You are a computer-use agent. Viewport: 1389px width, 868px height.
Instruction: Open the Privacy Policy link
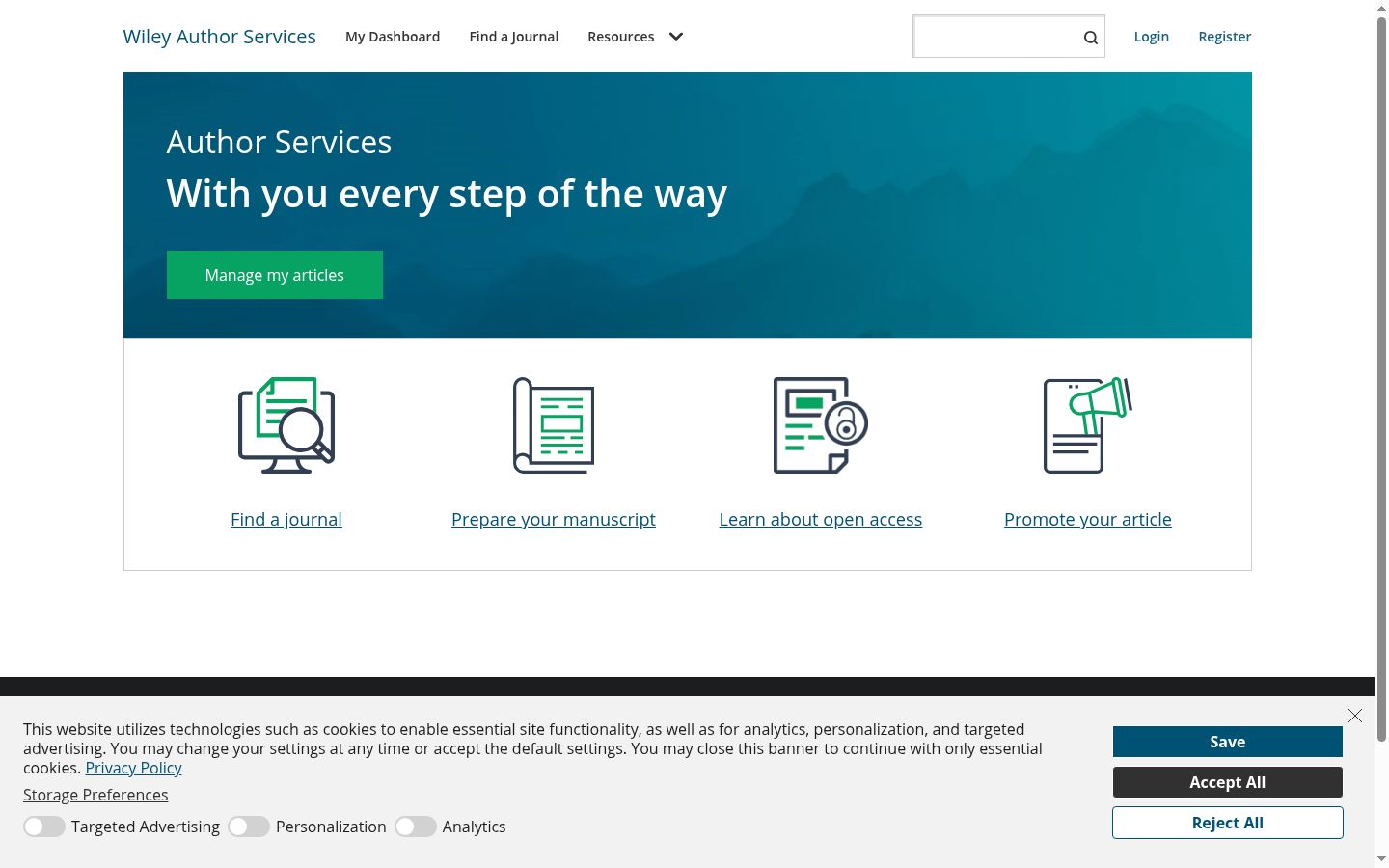[x=133, y=768]
